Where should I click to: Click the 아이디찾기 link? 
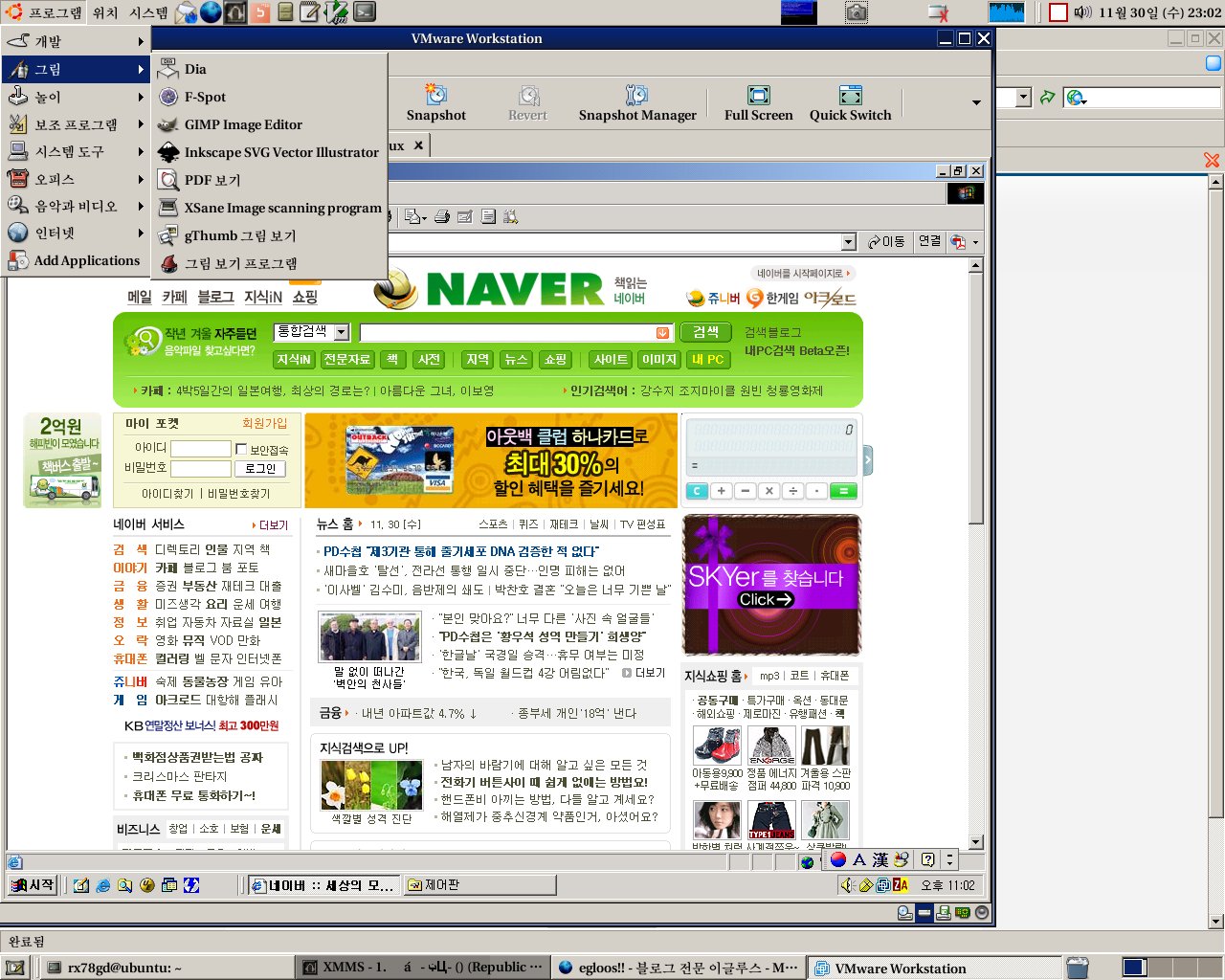pyautogui.click(x=167, y=494)
